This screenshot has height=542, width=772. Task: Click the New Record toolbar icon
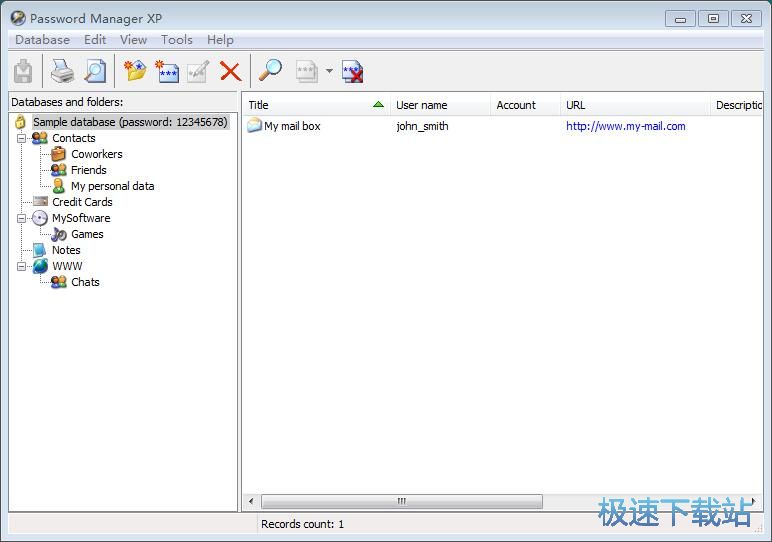click(x=167, y=71)
